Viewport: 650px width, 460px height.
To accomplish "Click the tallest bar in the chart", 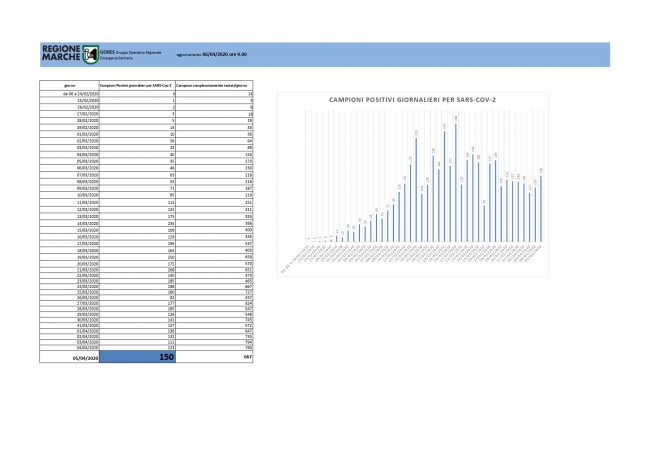I will (x=456, y=180).
